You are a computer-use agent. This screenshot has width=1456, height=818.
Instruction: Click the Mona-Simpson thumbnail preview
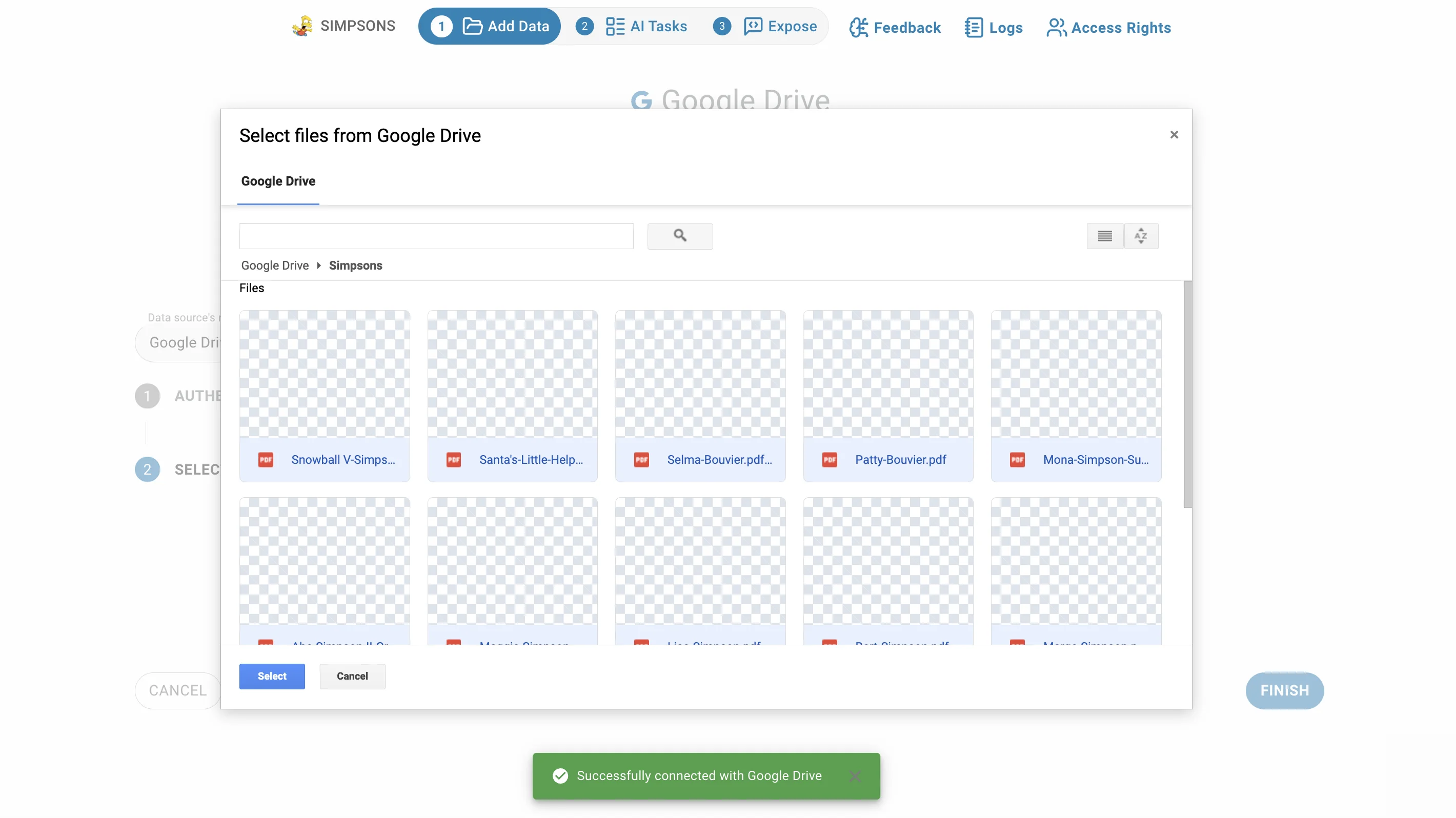1076,374
